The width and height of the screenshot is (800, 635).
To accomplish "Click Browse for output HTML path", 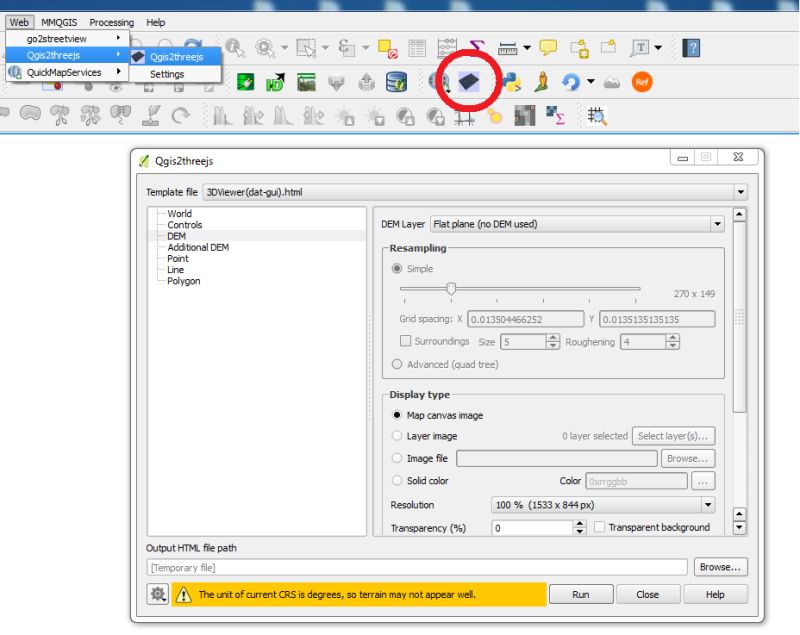I will [720, 567].
